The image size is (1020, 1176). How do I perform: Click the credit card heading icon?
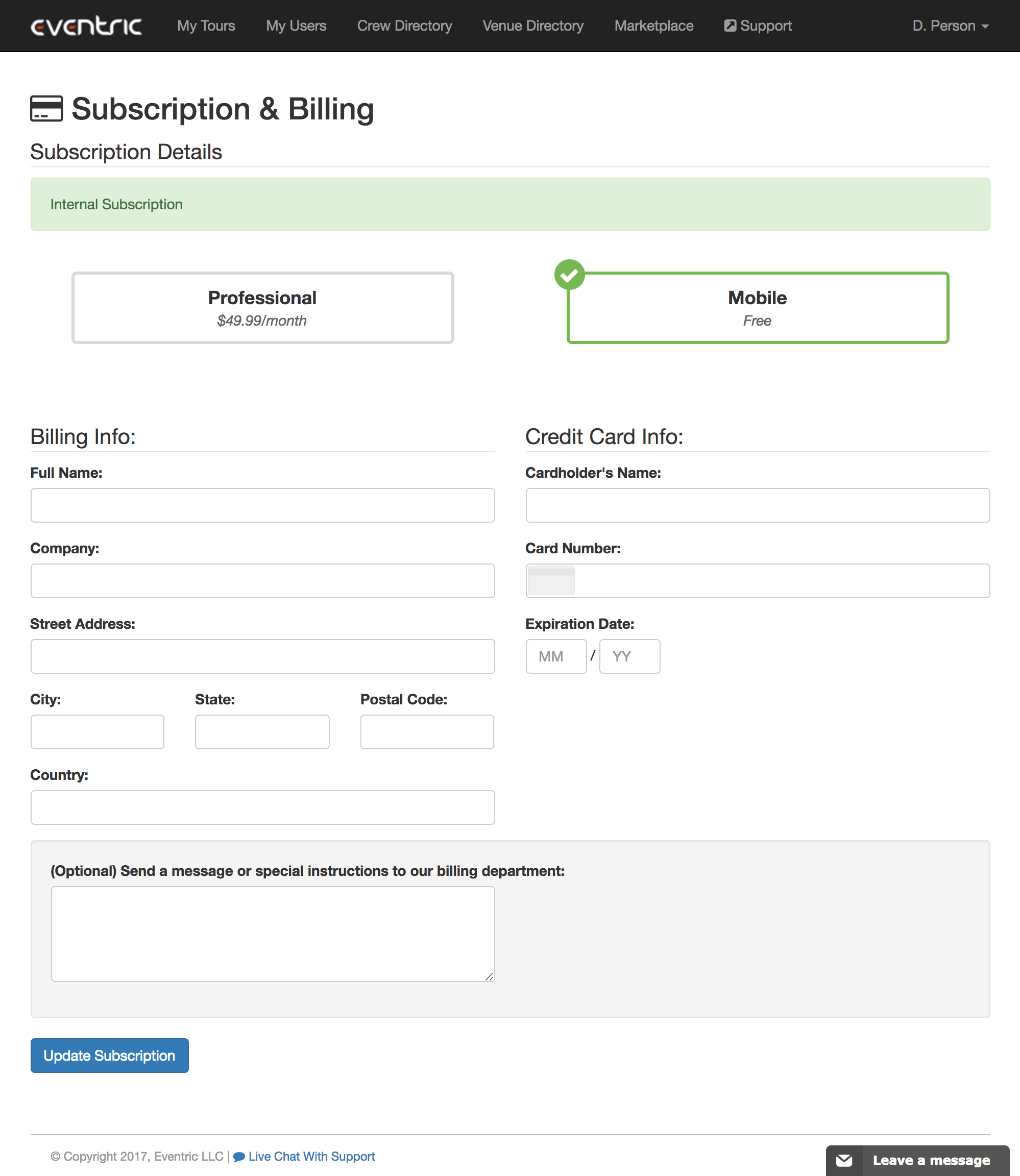click(46, 108)
